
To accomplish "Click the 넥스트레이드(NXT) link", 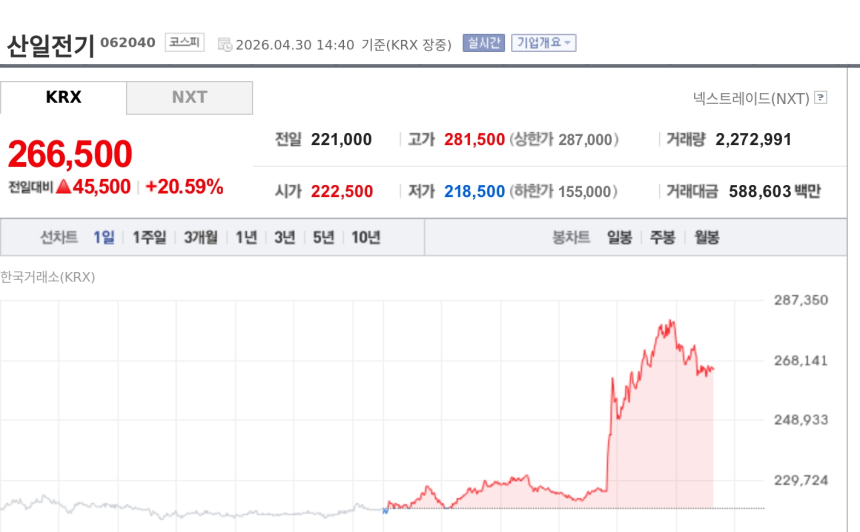I will (751, 98).
